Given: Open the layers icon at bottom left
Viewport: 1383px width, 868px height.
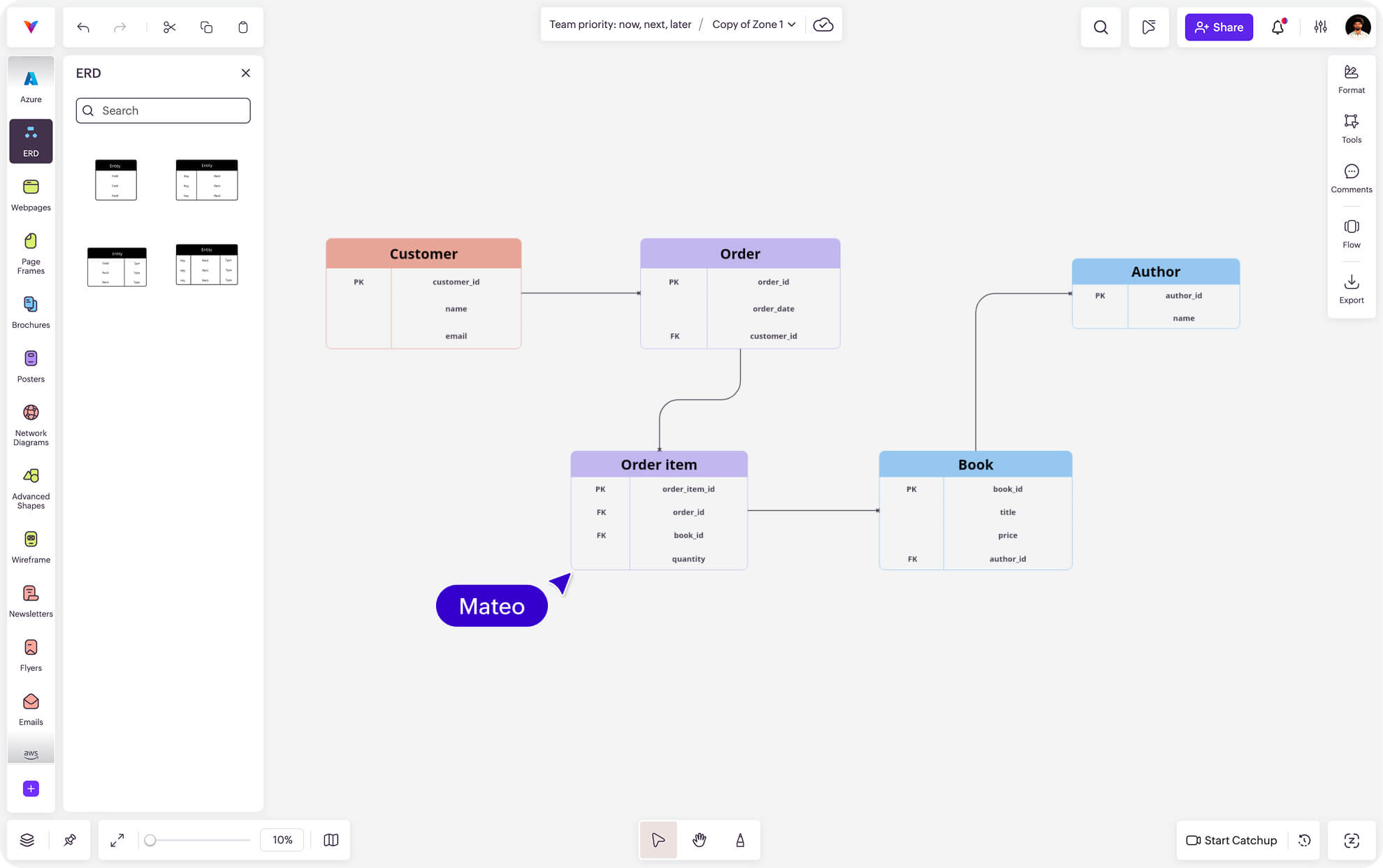Looking at the screenshot, I should pos(27,840).
